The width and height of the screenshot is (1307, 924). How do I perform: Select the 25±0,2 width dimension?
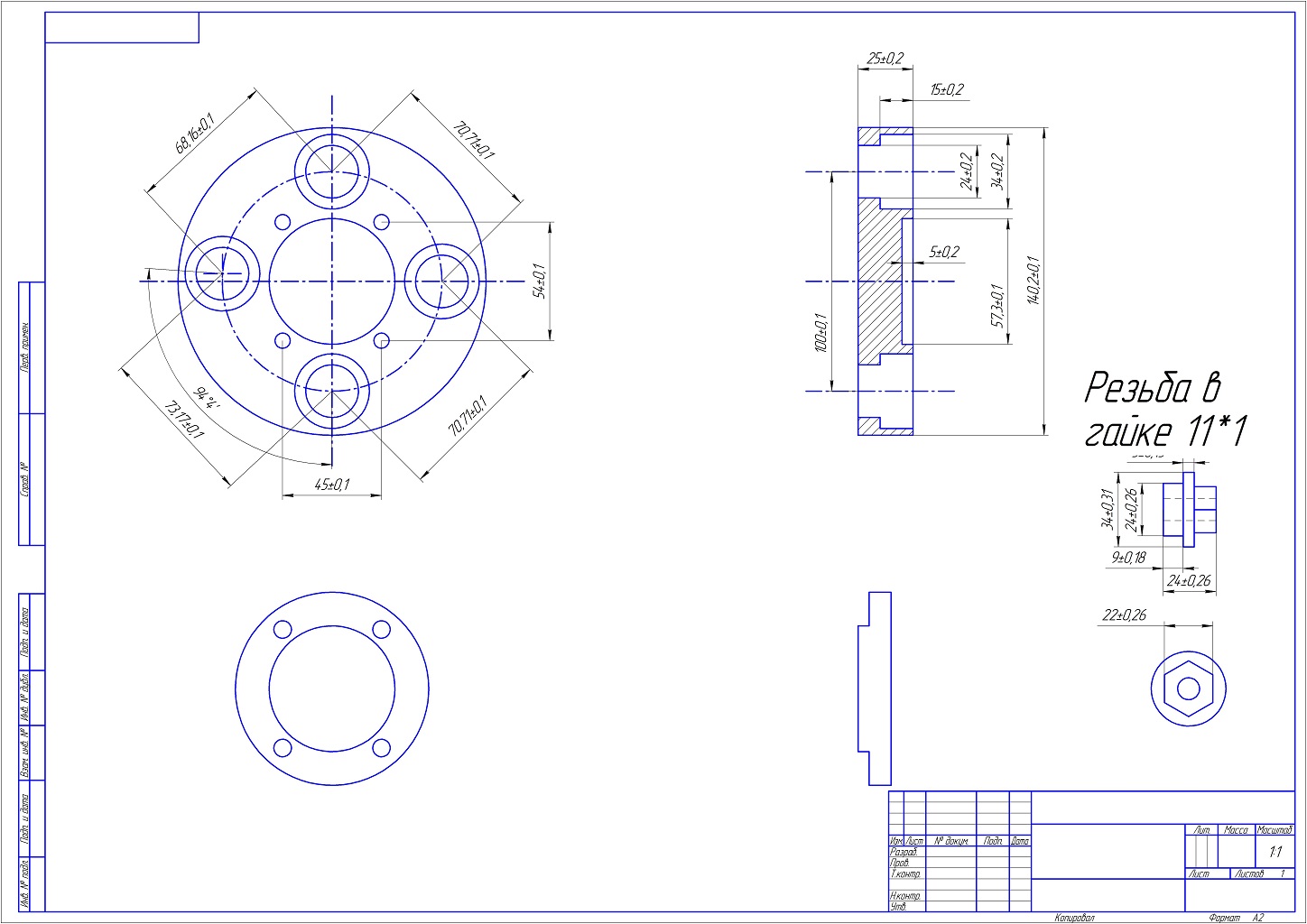click(885, 59)
